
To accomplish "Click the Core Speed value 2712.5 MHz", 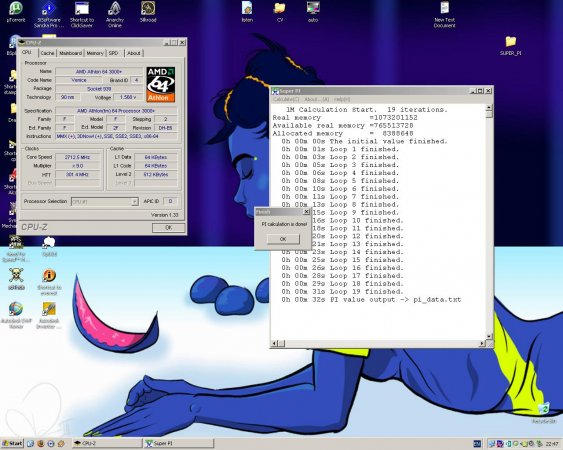I will pos(78,157).
